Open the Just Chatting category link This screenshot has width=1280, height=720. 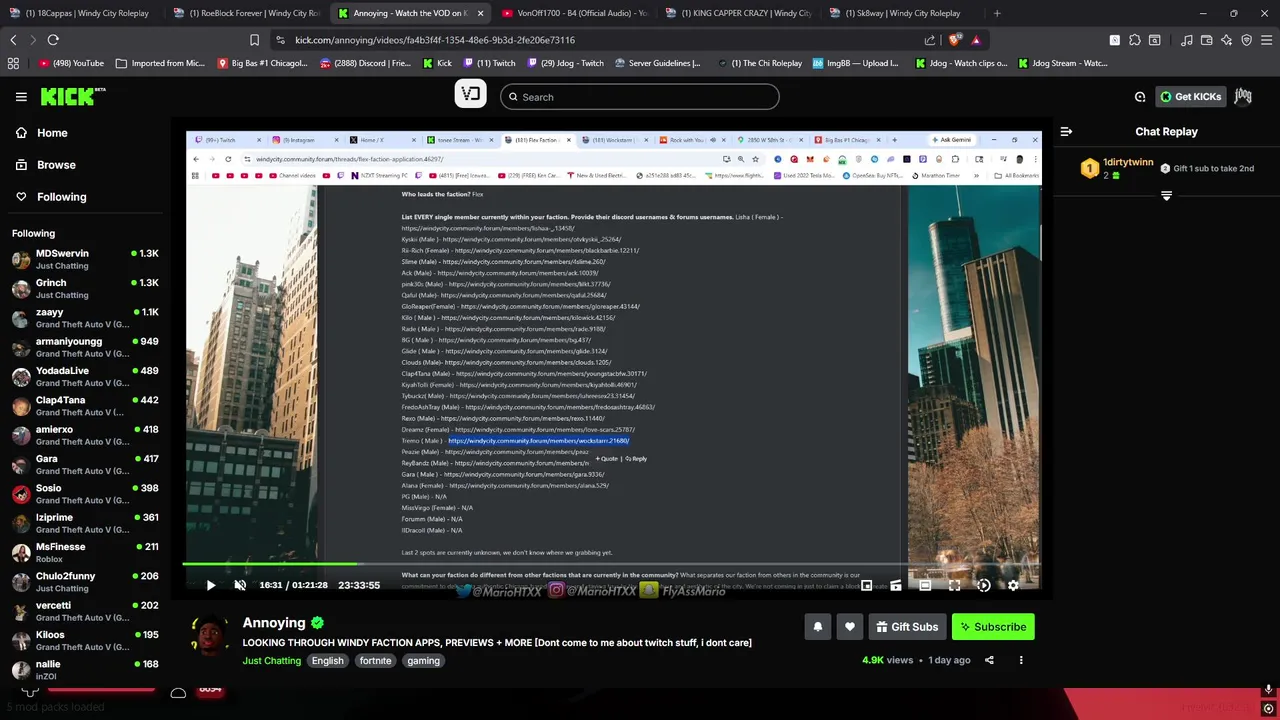pyautogui.click(x=271, y=660)
